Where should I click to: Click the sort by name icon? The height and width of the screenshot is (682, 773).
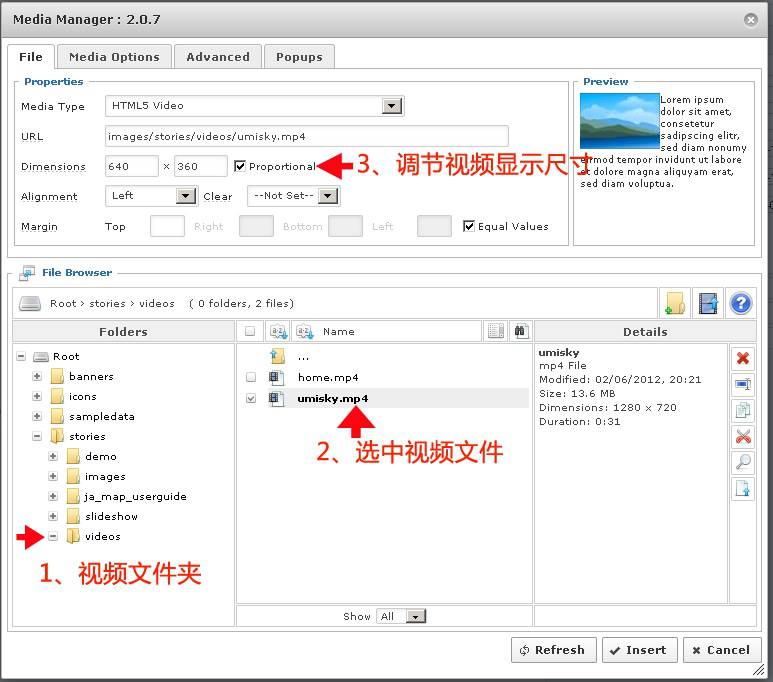(x=304, y=331)
